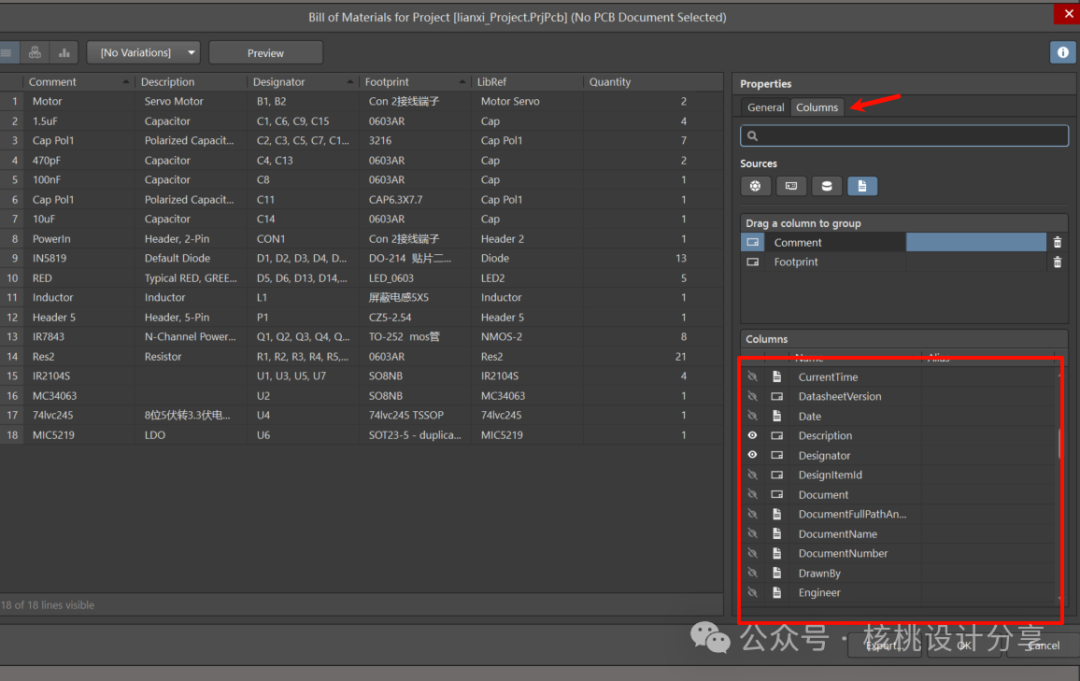Screen dimensions: 1080x681
Task: Click the first Sources icon button
Action: (x=755, y=186)
